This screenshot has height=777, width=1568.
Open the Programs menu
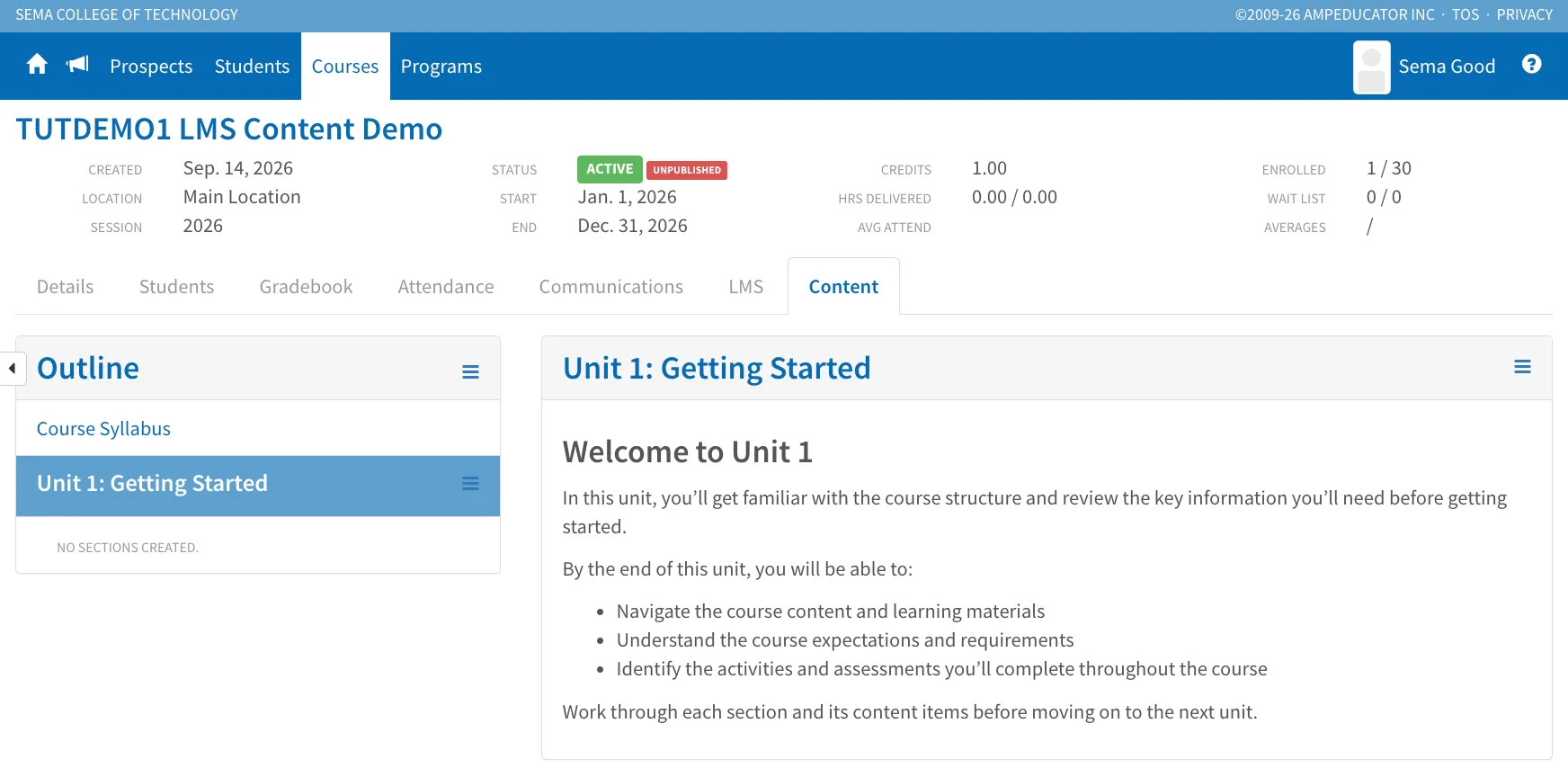(x=441, y=67)
